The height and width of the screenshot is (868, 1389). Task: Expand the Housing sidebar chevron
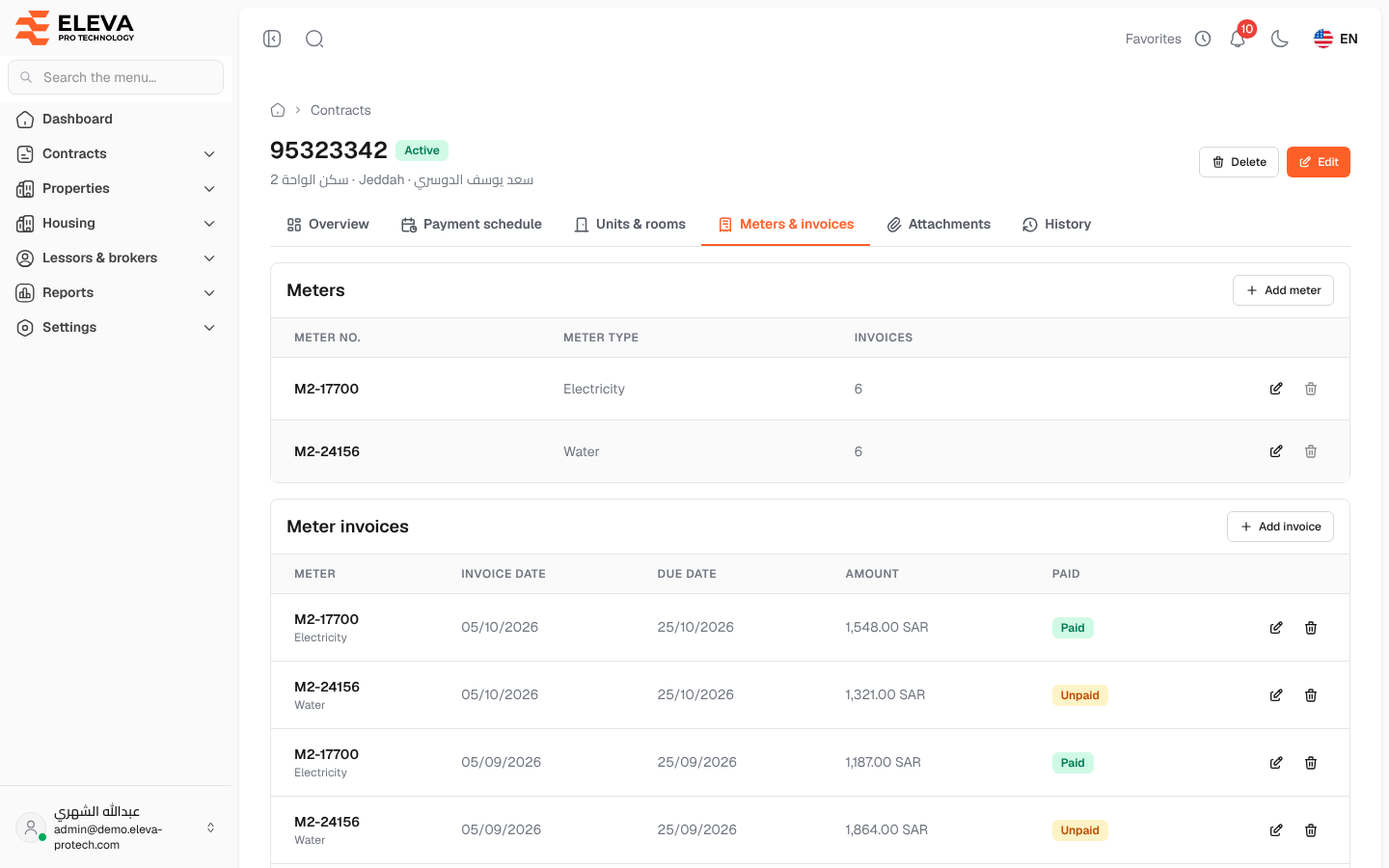tap(209, 224)
